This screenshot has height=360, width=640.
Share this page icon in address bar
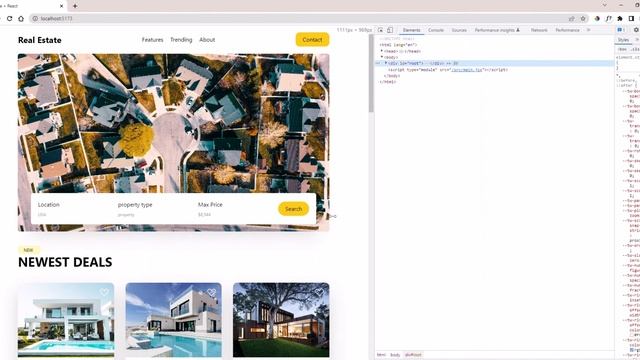pyautogui.click(x=571, y=18)
